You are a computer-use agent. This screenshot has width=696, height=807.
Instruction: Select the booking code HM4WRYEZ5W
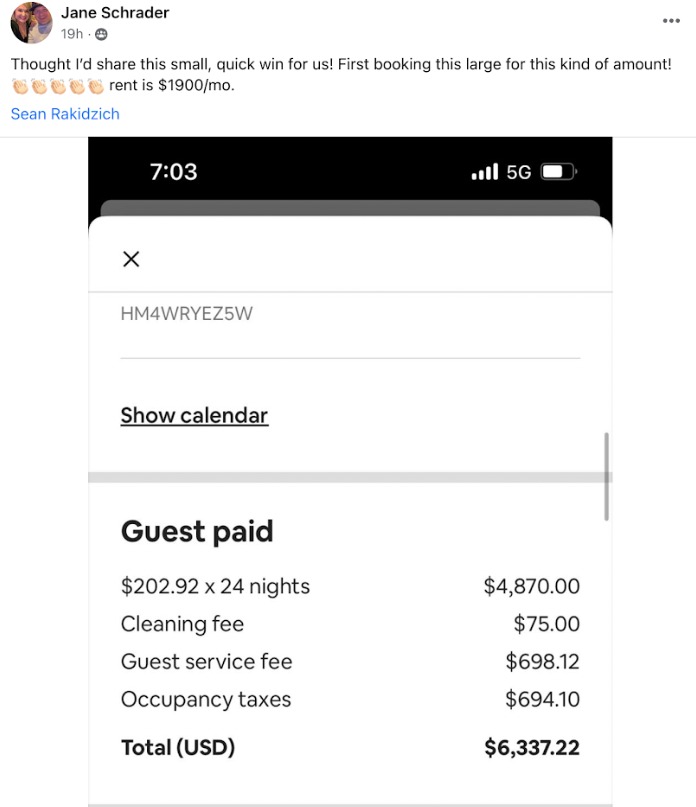click(187, 314)
